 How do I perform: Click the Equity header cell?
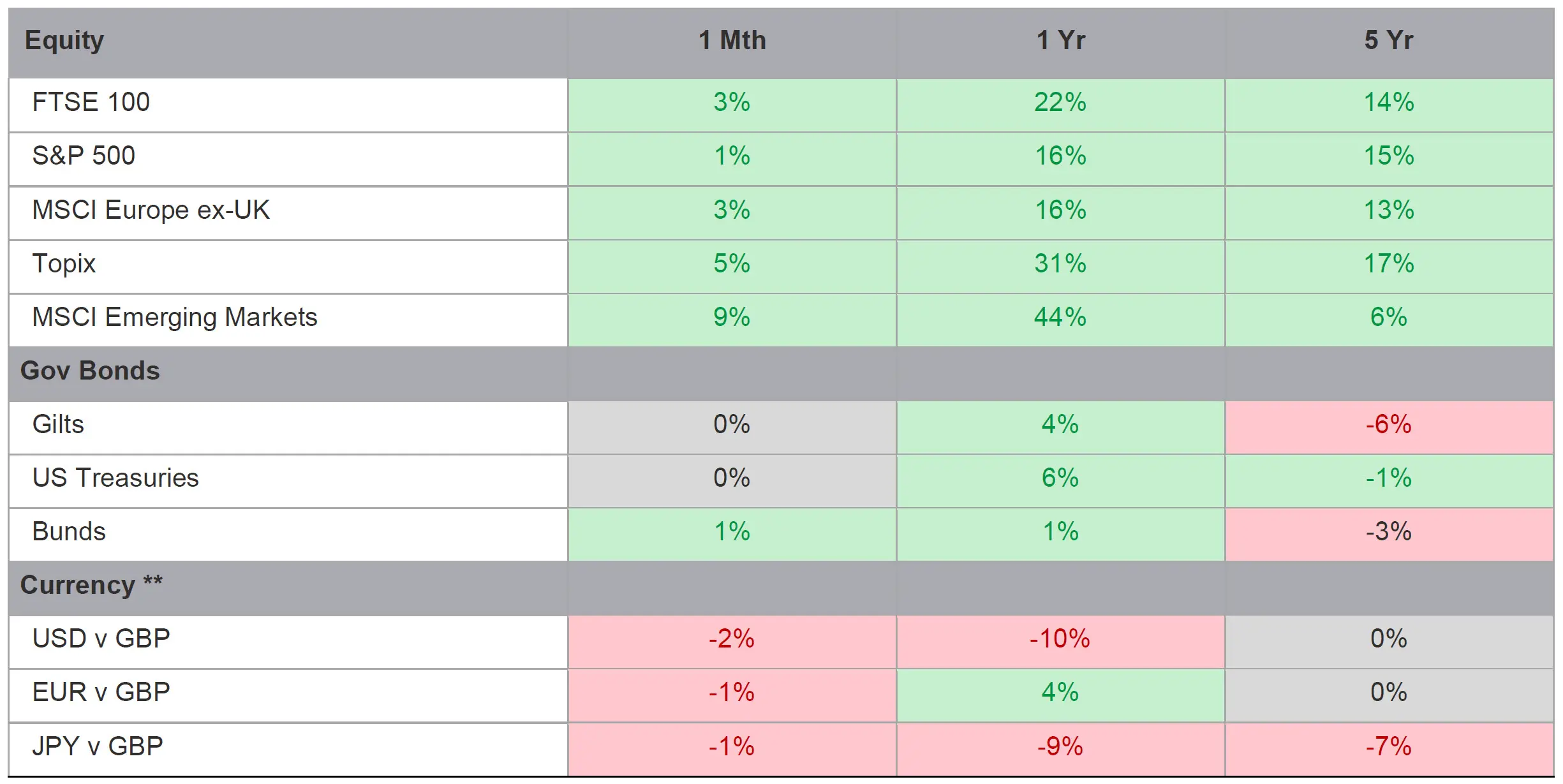coord(64,41)
